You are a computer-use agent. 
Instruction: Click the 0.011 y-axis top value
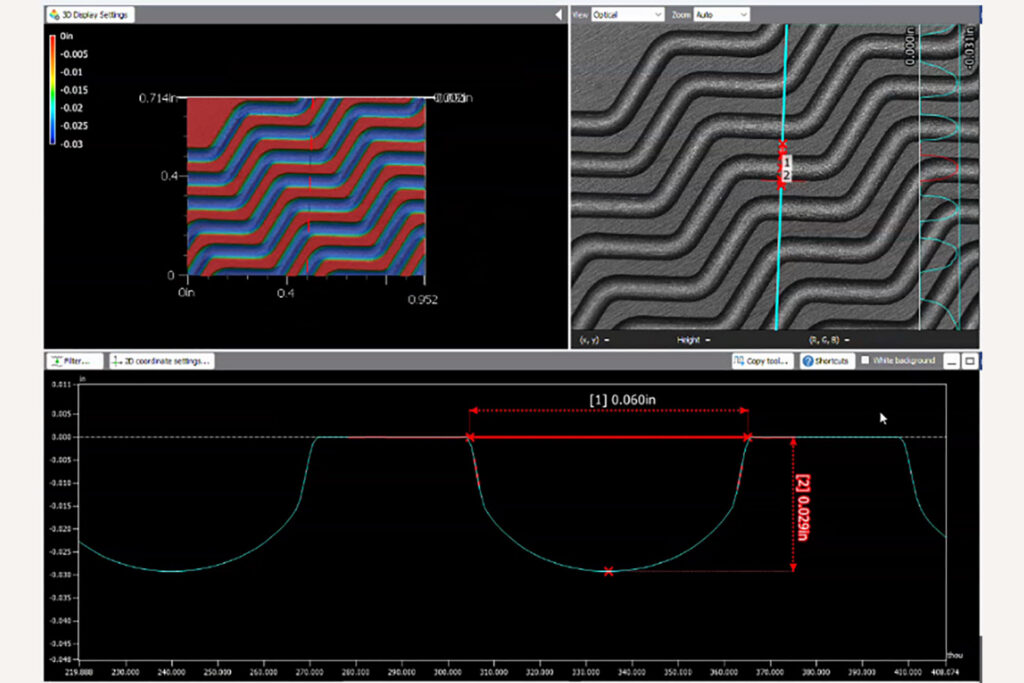[x=61, y=384]
